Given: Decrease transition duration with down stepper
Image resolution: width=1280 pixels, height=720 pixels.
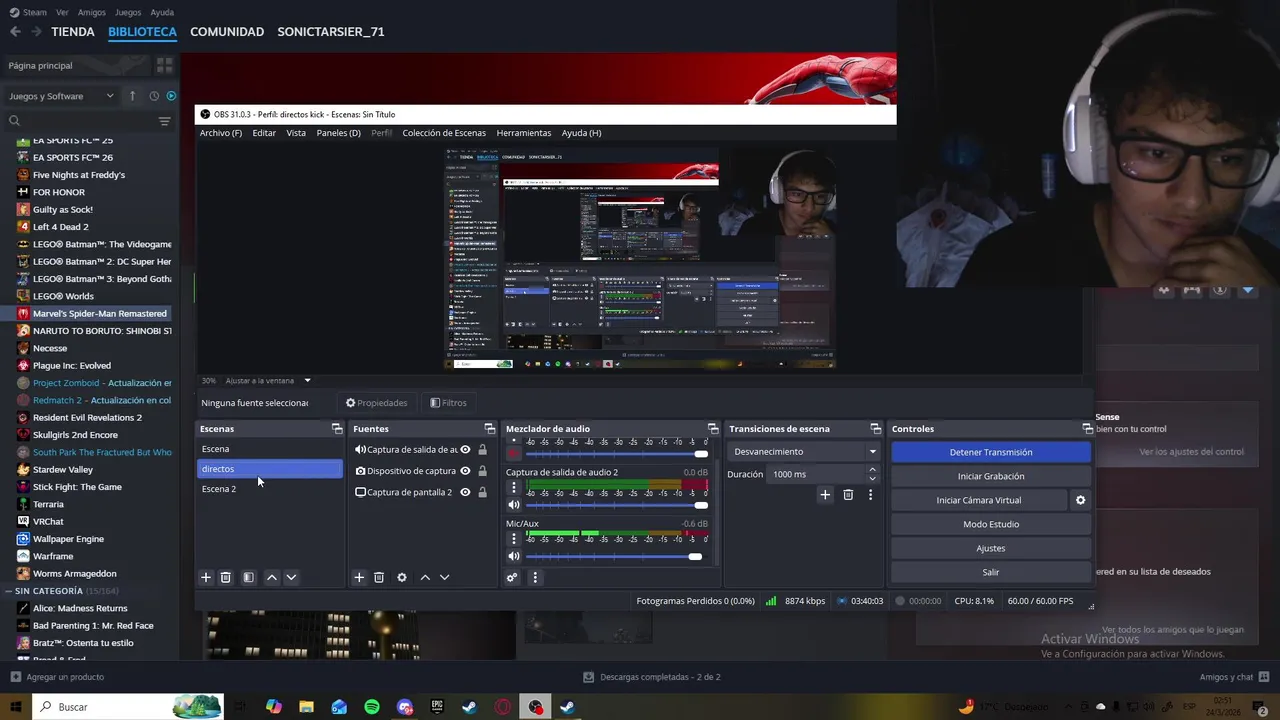Looking at the screenshot, I should click(872, 479).
